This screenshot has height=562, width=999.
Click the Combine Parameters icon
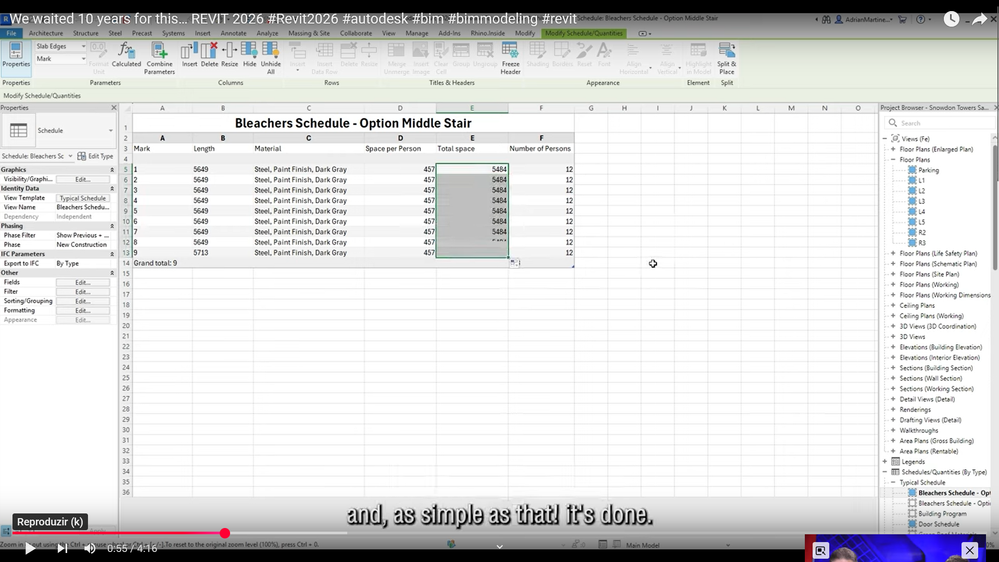[x=159, y=58]
